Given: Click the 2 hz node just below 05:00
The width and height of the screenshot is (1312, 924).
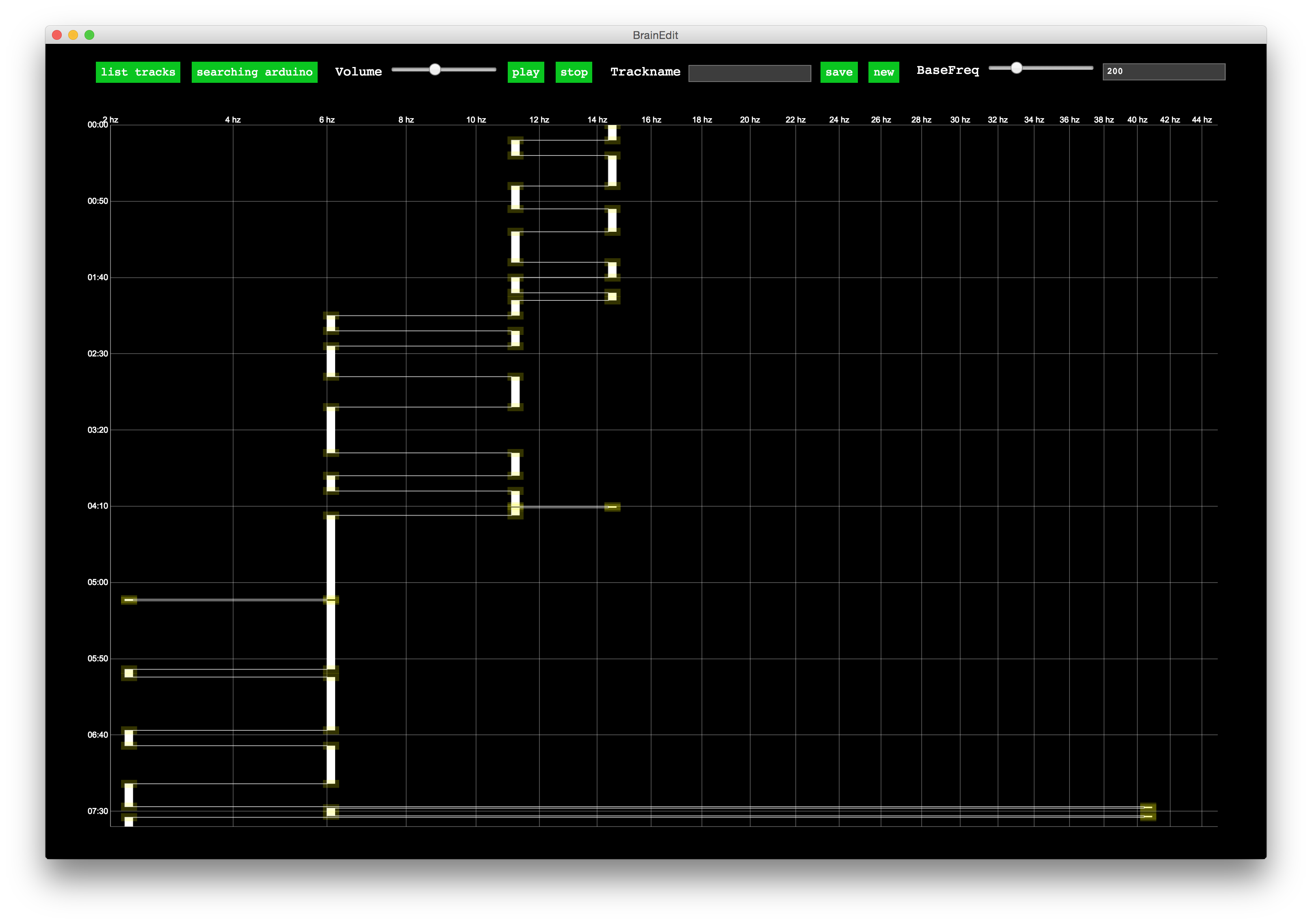Looking at the screenshot, I should click(x=129, y=600).
